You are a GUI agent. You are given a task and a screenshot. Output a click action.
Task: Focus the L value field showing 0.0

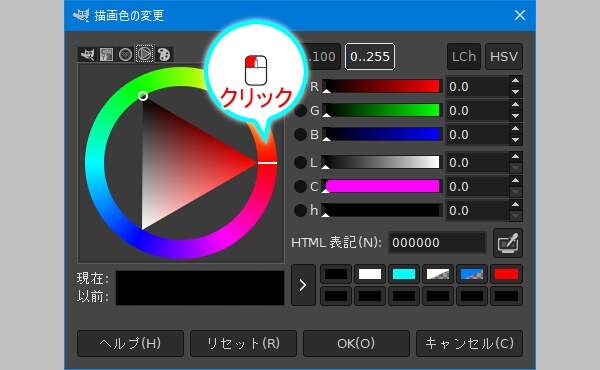pos(478,163)
